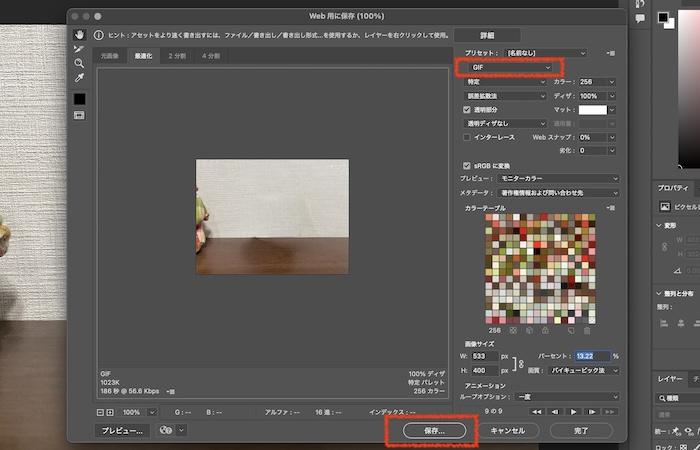Click the optimized image preview thumbnail
This screenshot has width=700, height=450.
pyautogui.click(x=272, y=217)
